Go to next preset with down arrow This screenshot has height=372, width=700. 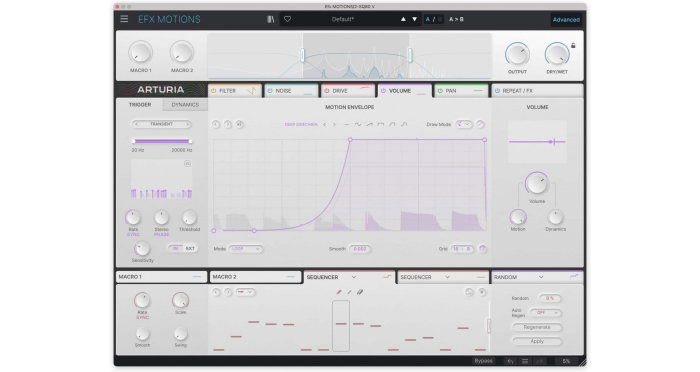pos(414,19)
